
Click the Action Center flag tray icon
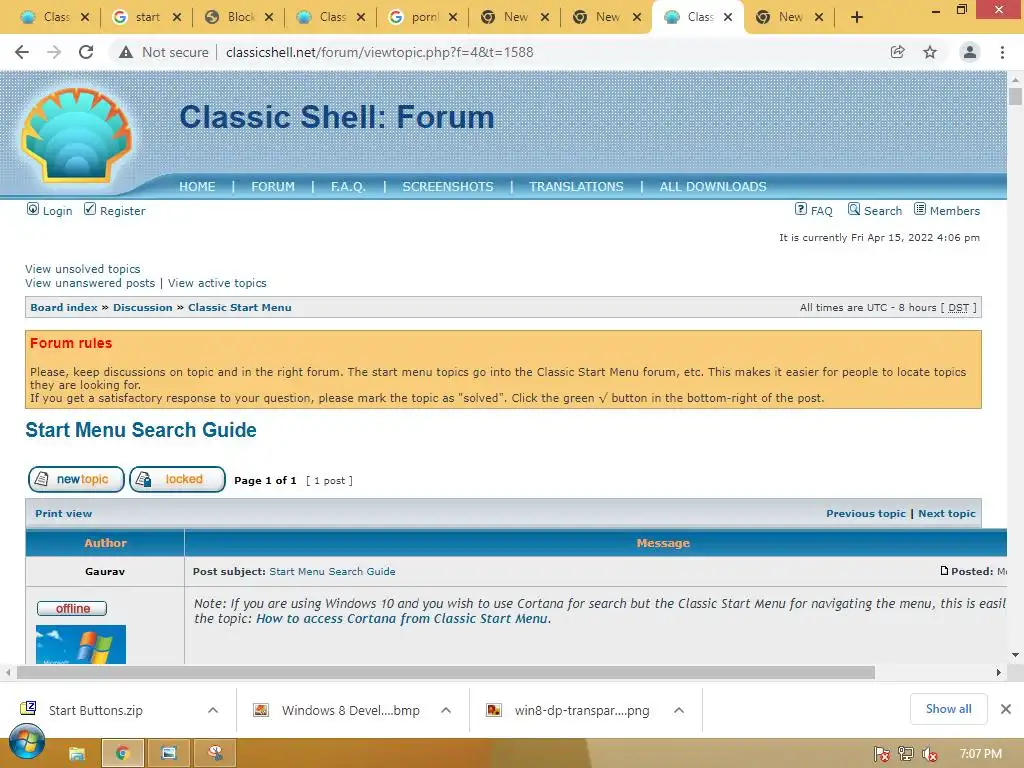coord(882,754)
